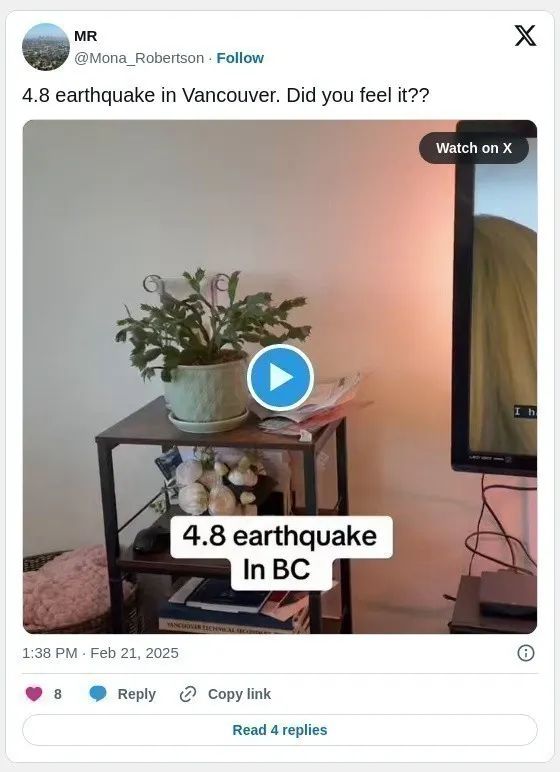Play the earthquake video

[x=280, y=378]
